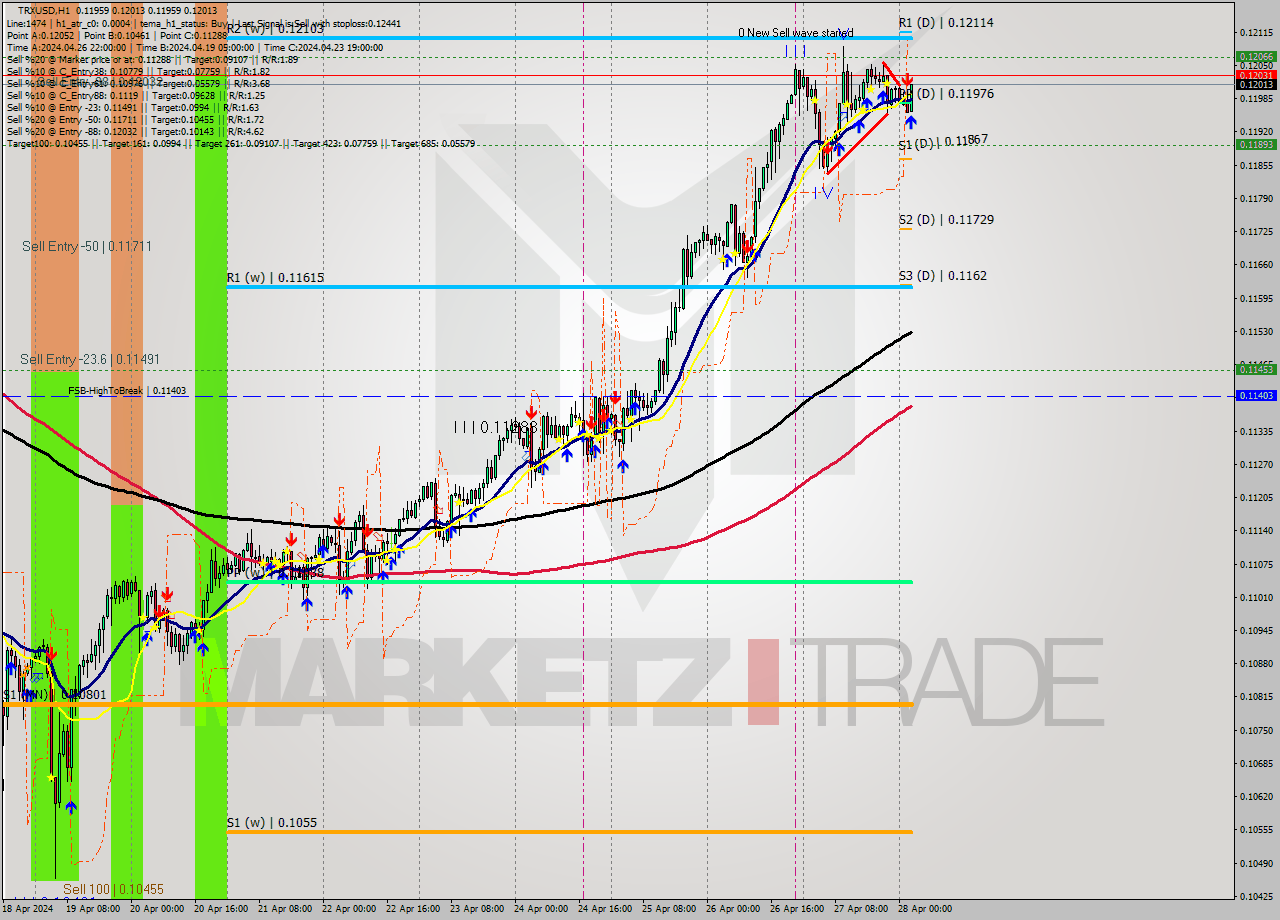The width and height of the screenshot is (1280, 920).
Task: Click the 0.10425 price axis value
Action: (1256, 896)
